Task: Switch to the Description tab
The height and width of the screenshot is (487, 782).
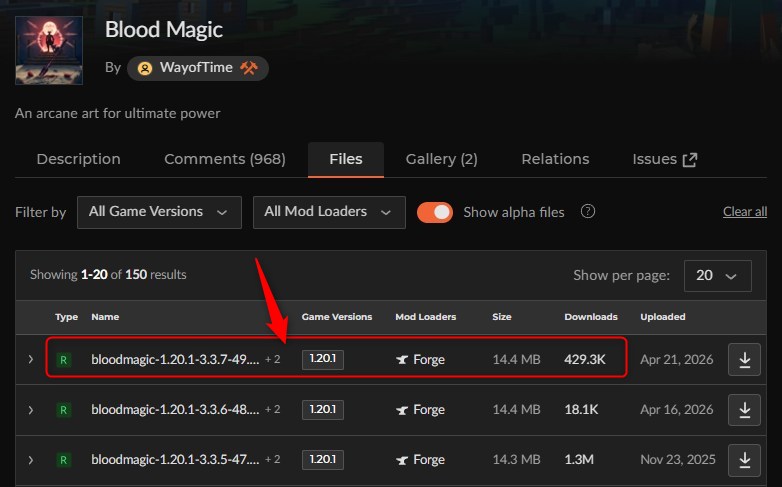Action: pyautogui.click(x=78, y=159)
